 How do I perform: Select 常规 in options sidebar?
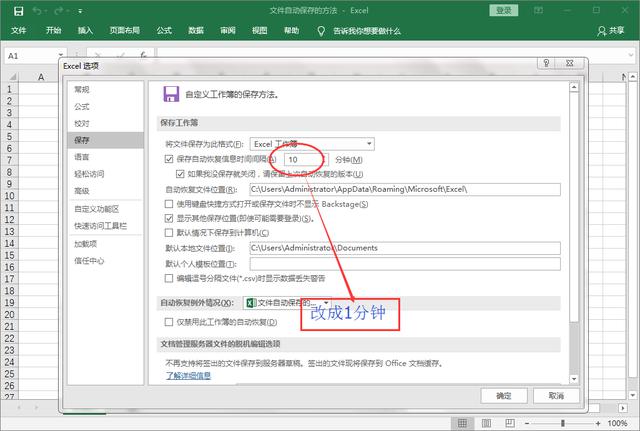tap(105, 89)
